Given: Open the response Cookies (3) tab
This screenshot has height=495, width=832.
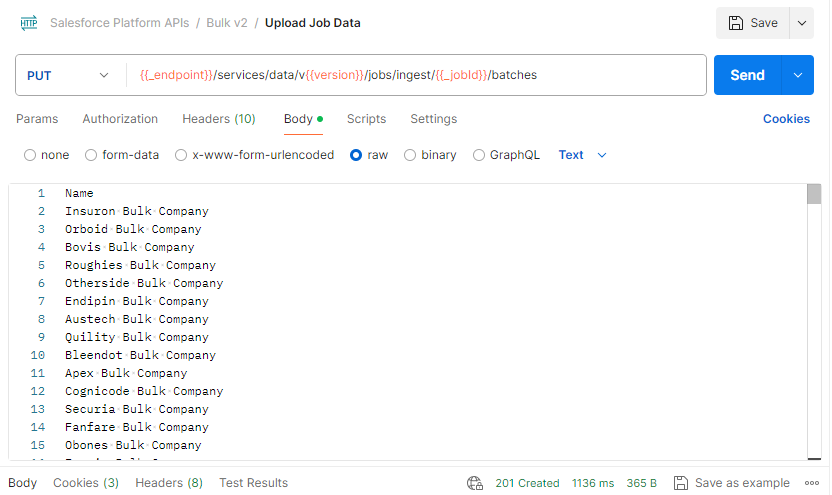Looking at the screenshot, I should pos(86,483).
